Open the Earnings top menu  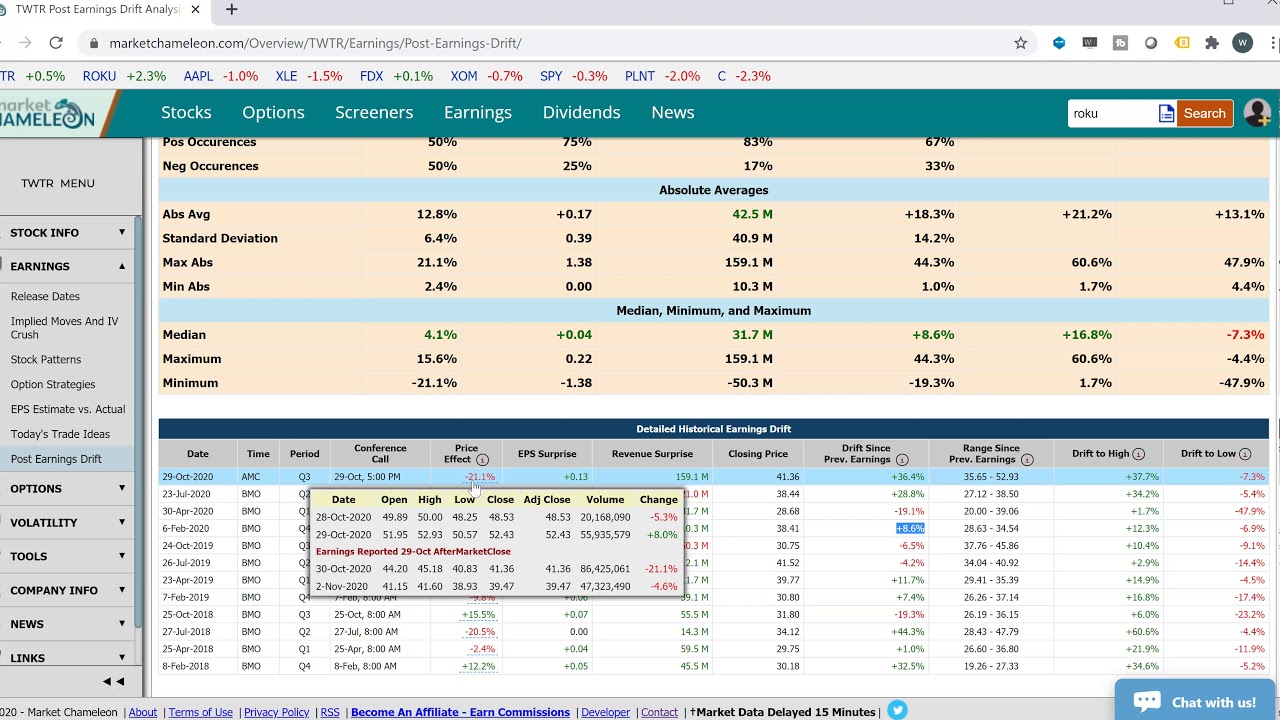pyautogui.click(x=478, y=113)
